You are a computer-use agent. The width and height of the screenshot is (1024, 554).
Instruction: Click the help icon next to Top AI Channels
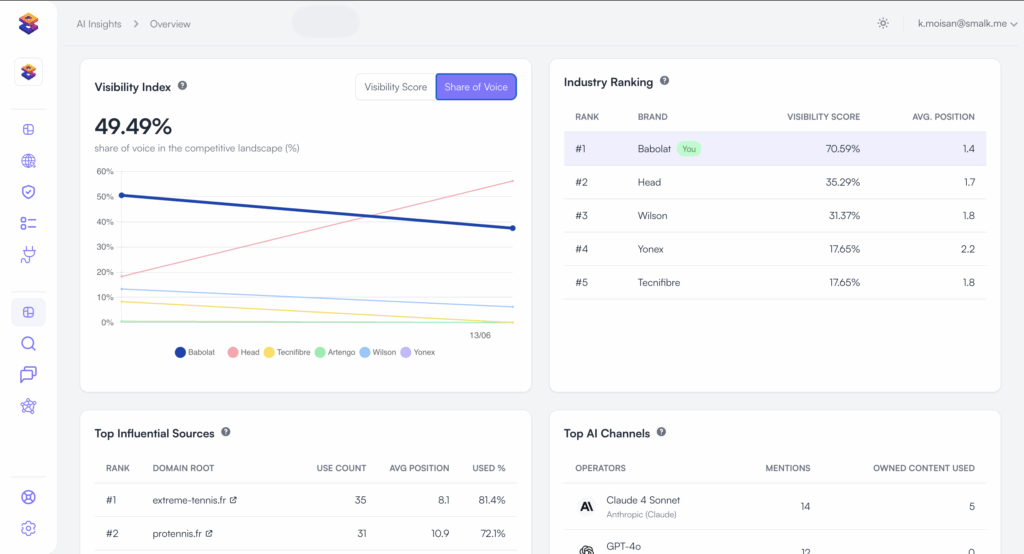pos(661,432)
